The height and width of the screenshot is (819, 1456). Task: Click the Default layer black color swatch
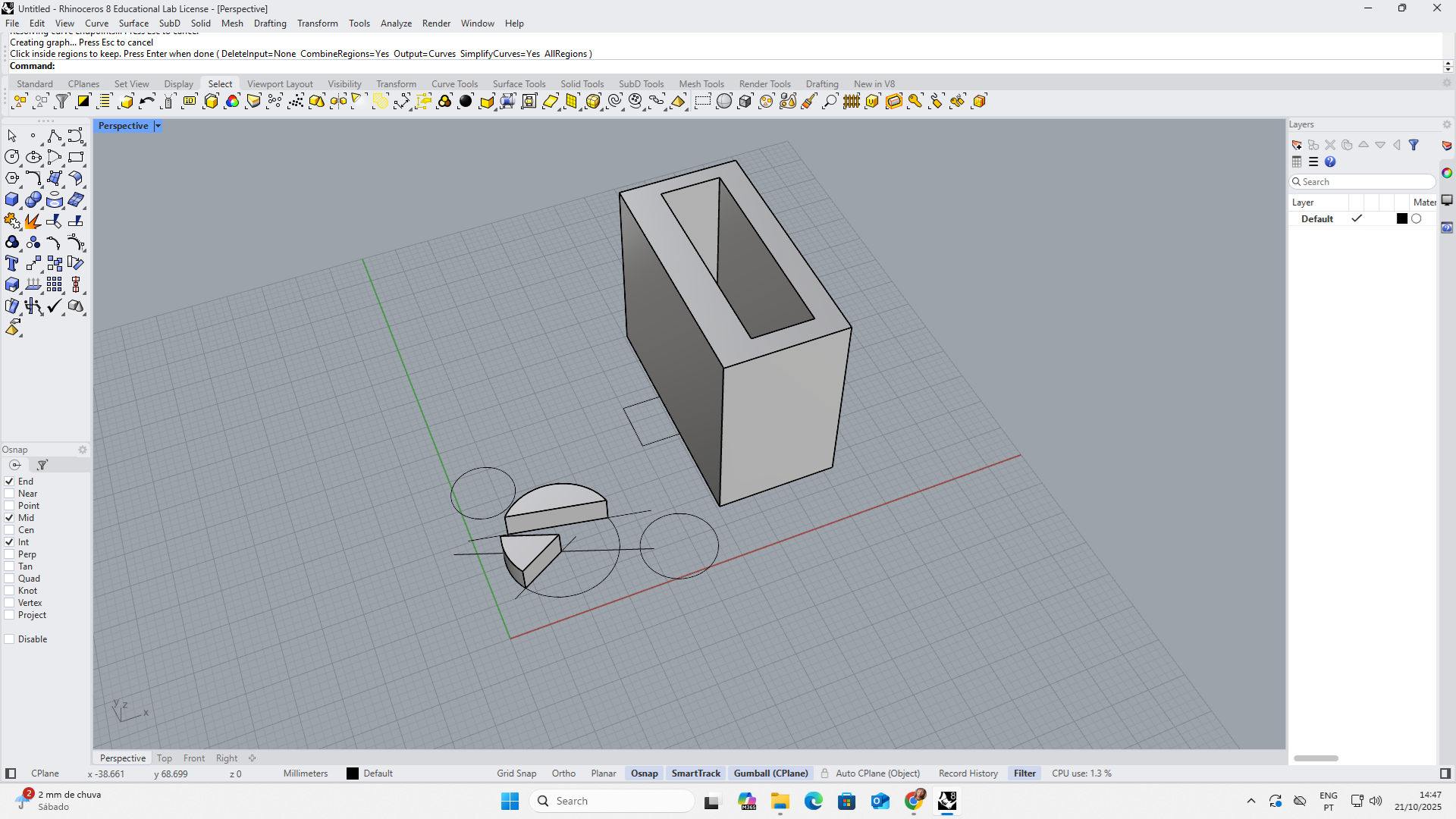[1402, 219]
